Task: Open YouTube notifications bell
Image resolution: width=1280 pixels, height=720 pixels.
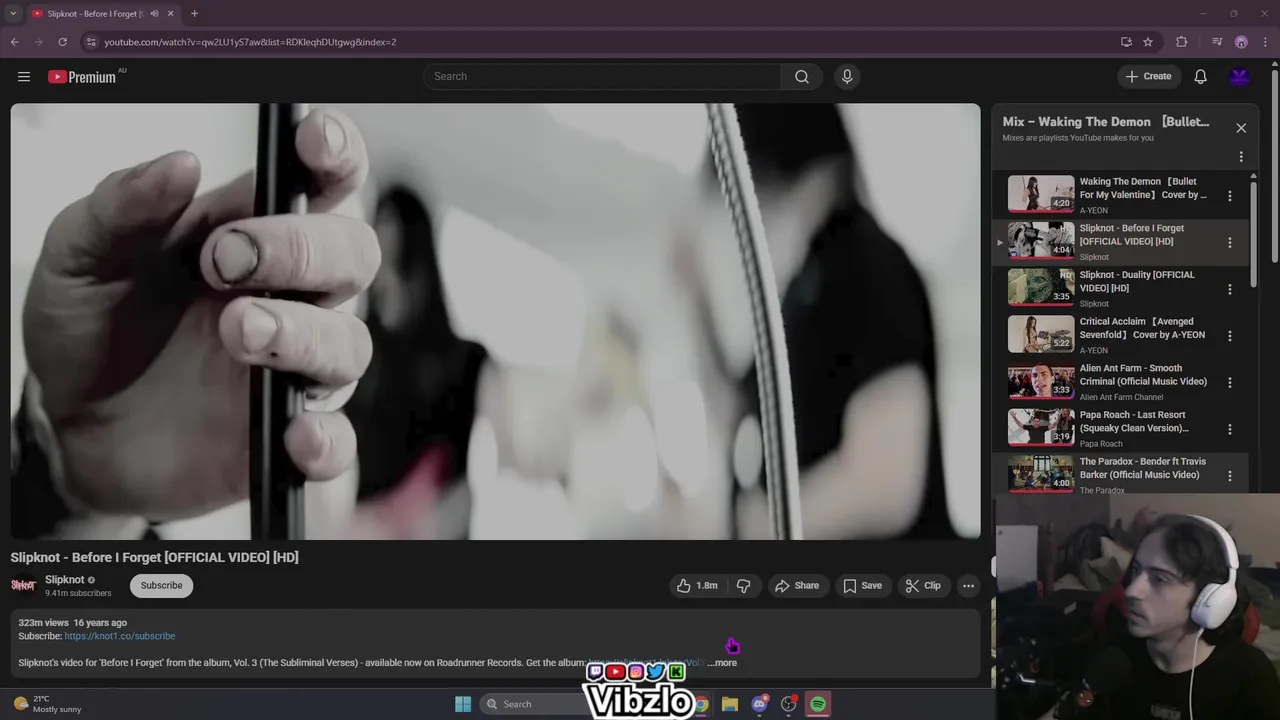Action: click(1200, 77)
